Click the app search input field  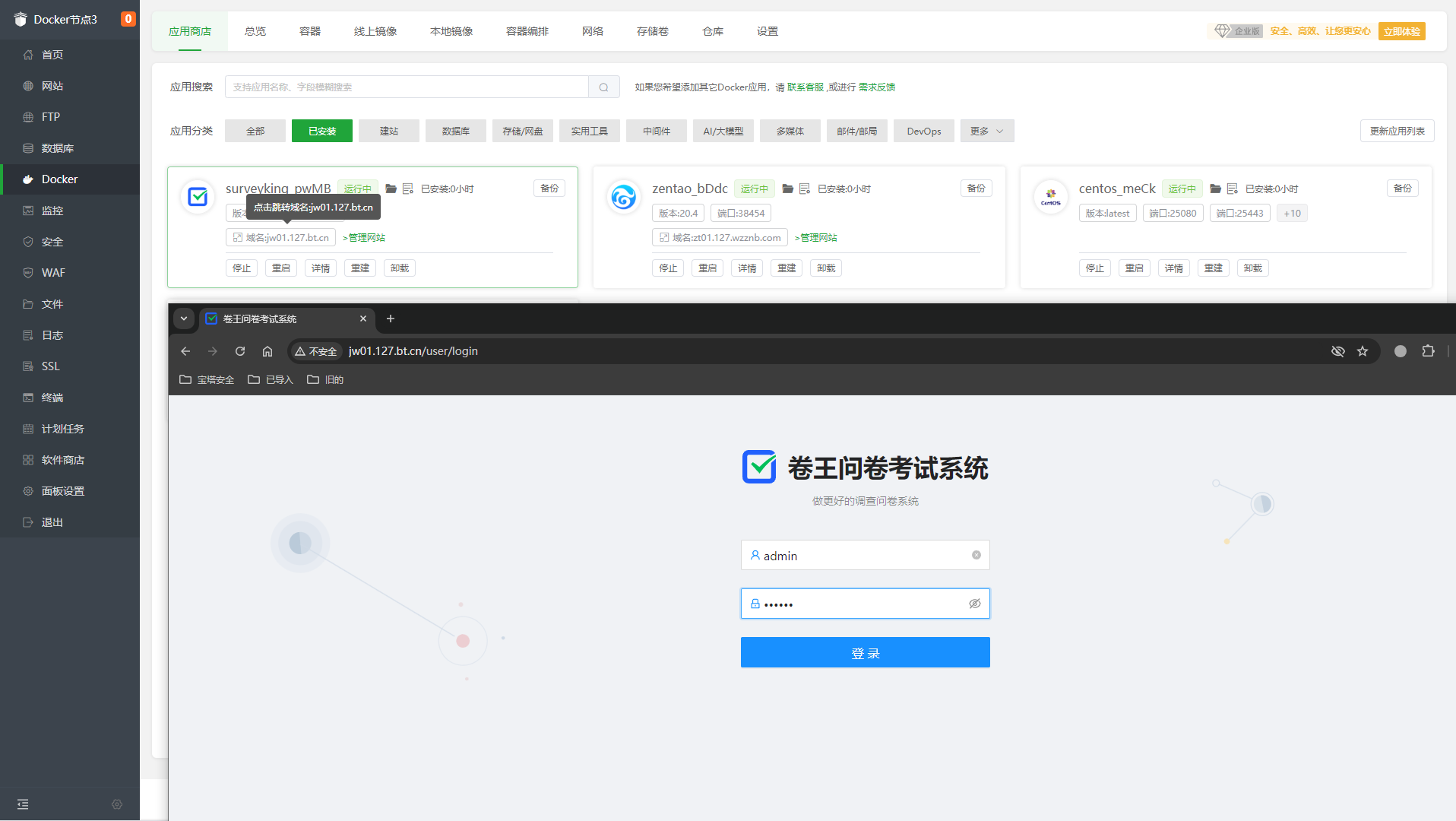(407, 87)
